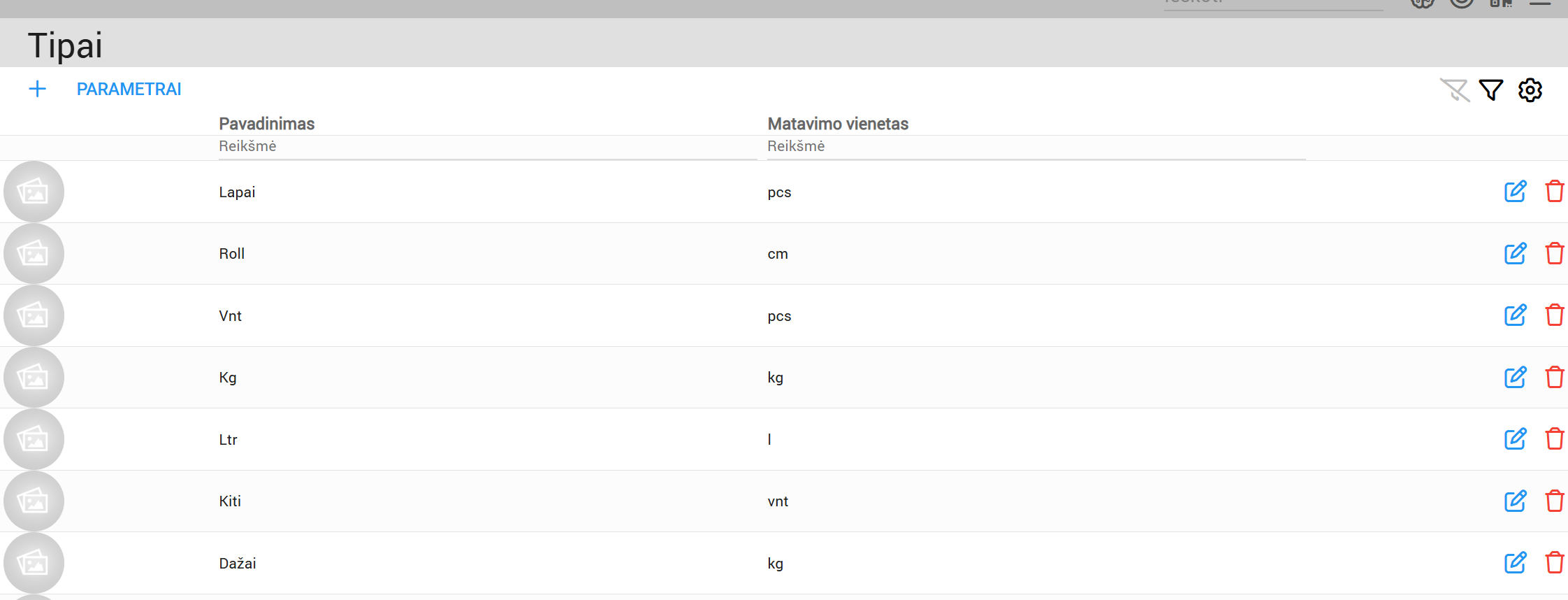Click the plus icon to add type

pos(37,89)
